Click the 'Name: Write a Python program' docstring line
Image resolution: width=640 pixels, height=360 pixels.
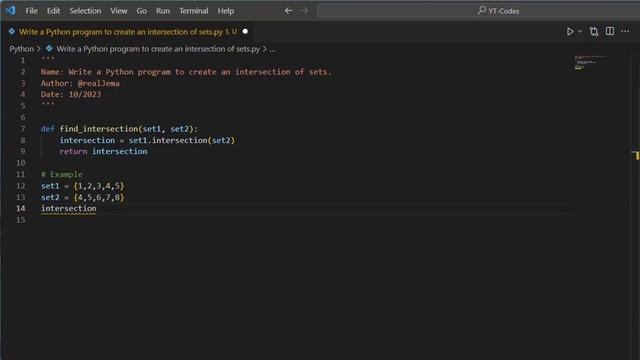[186, 72]
